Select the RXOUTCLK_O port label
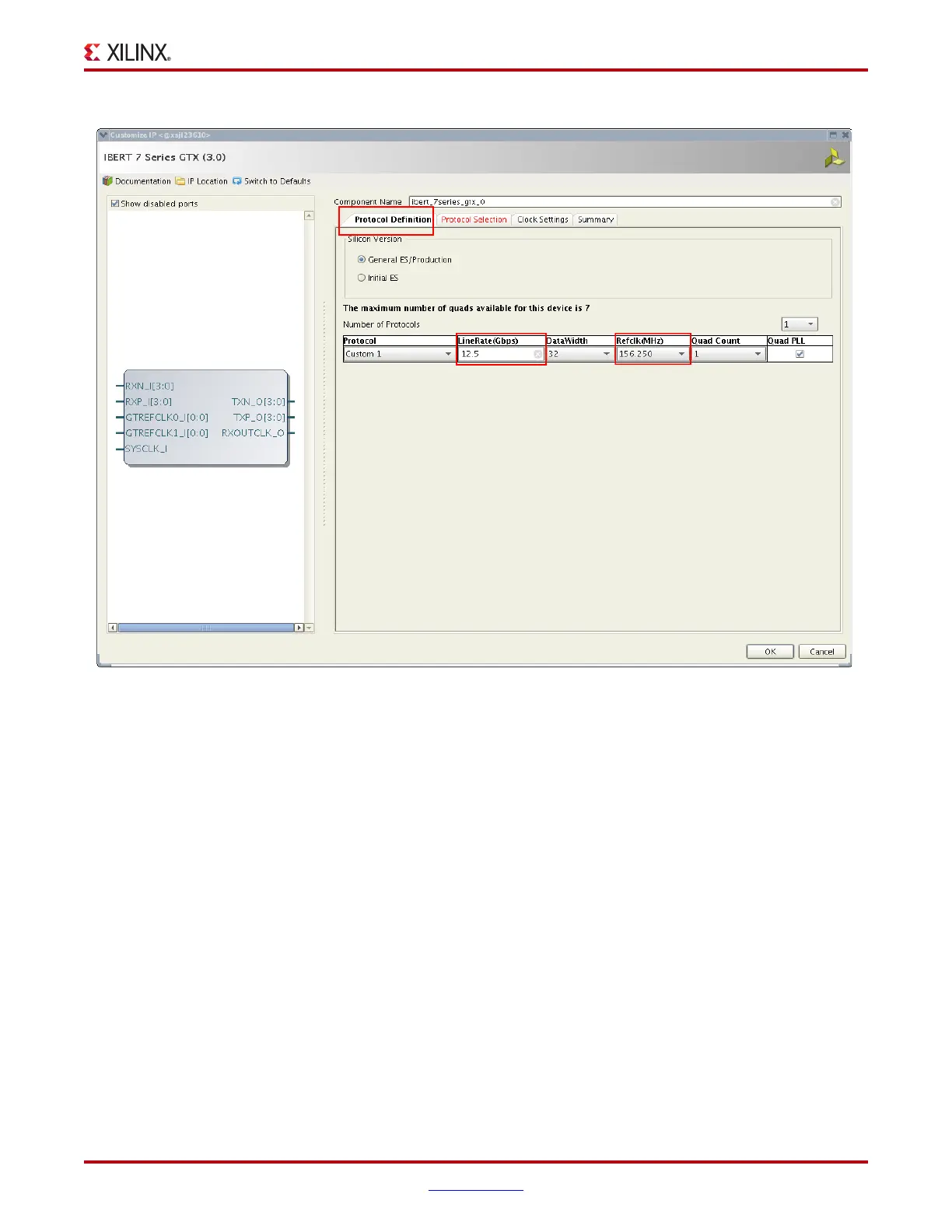952x1232 pixels. point(253,433)
